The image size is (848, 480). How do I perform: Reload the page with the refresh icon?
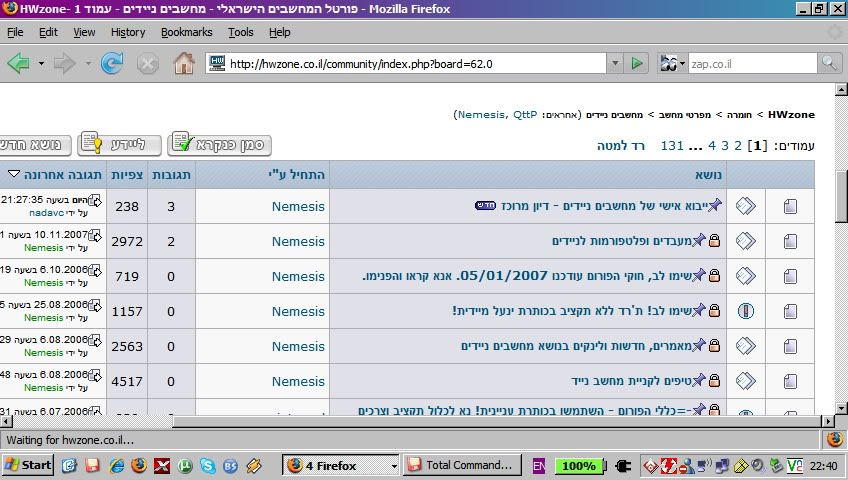coord(112,64)
